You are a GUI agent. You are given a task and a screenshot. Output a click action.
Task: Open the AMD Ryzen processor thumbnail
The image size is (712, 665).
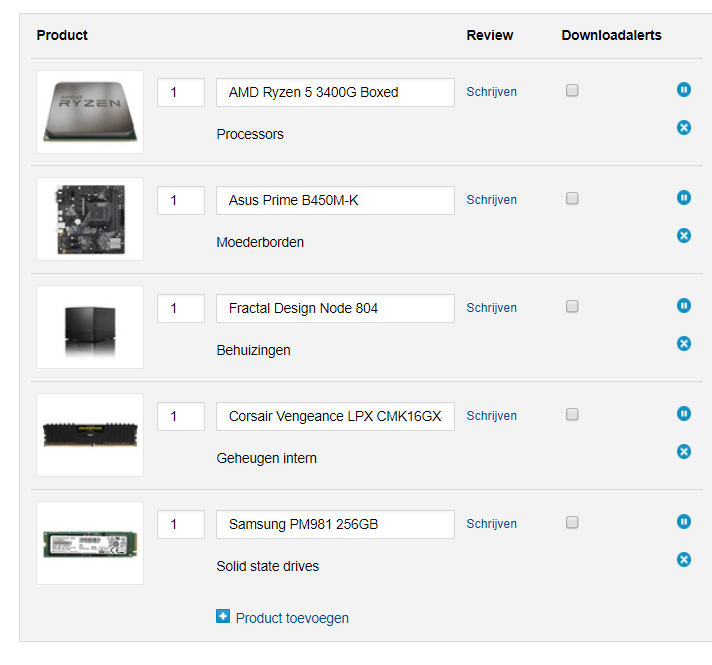(x=90, y=112)
